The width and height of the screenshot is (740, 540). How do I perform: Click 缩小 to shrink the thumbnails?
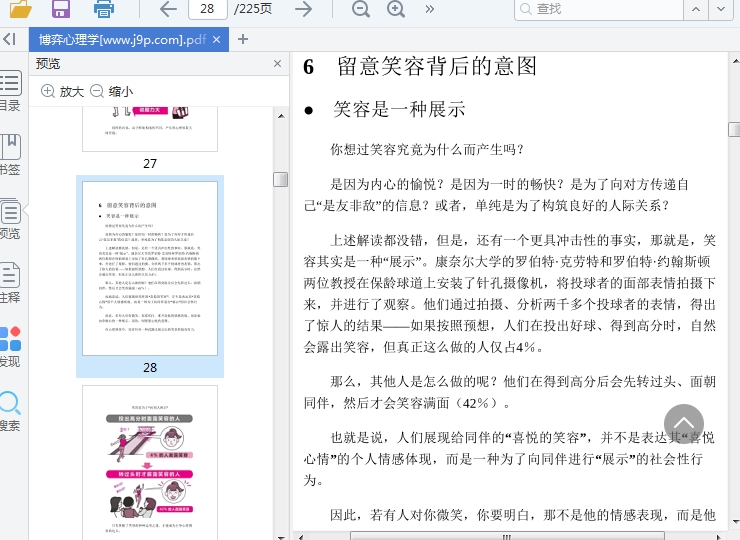[x=111, y=91]
